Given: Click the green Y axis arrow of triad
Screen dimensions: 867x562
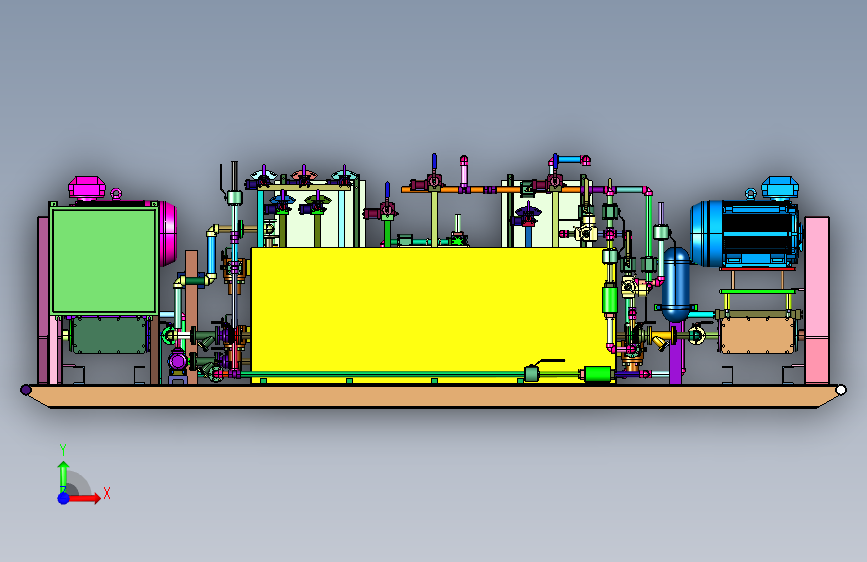Looking at the screenshot, I should point(63,475).
